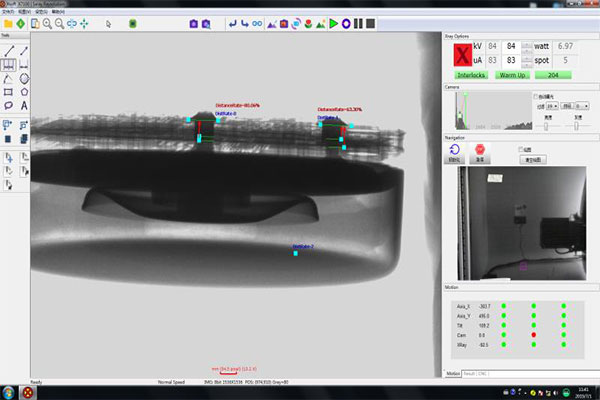600x400 pixels.
Task: Select the zoom in magnifier icon
Action: [47, 24]
